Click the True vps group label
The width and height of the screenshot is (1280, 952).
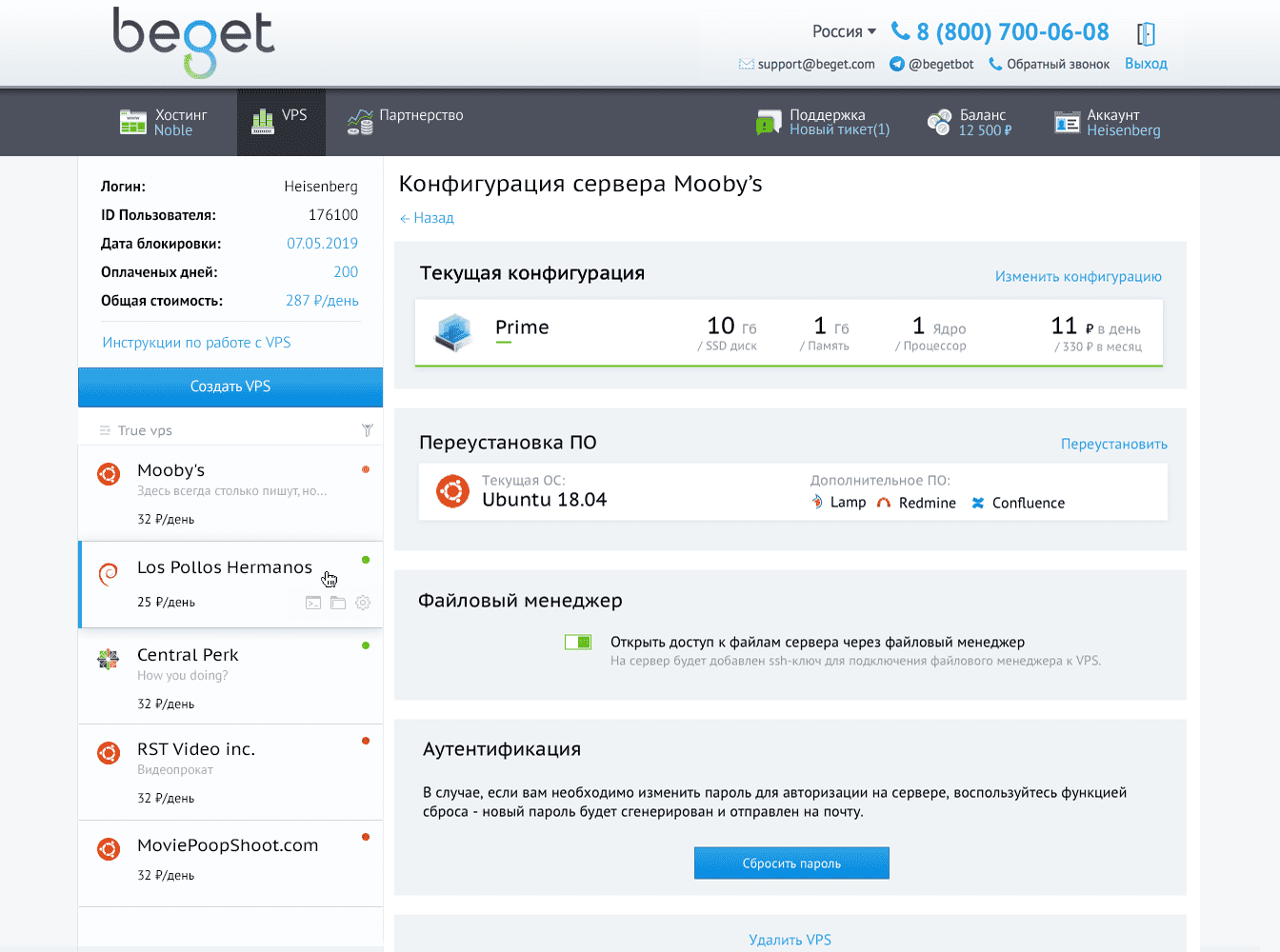pos(145,430)
